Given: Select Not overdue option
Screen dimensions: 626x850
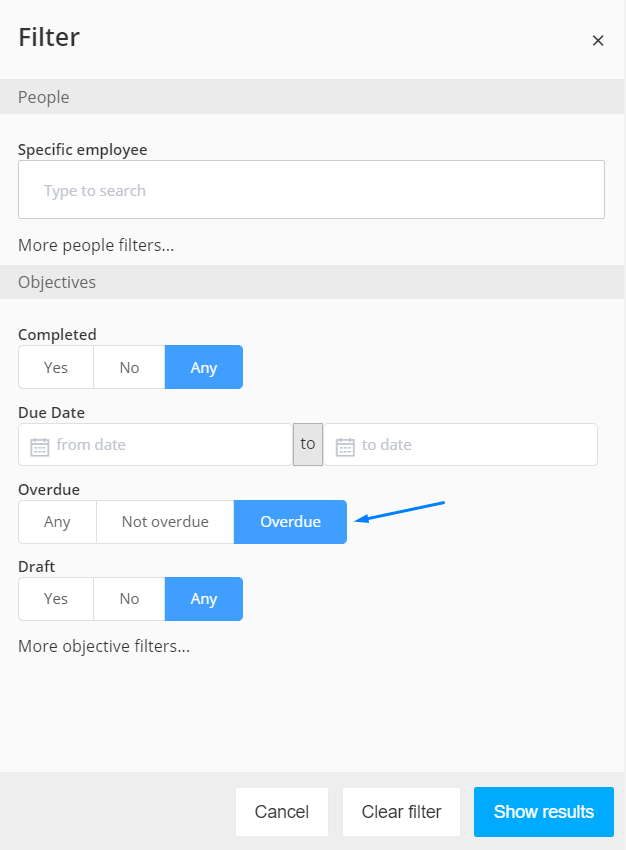Looking at the screenshot, I should [165, 521].
